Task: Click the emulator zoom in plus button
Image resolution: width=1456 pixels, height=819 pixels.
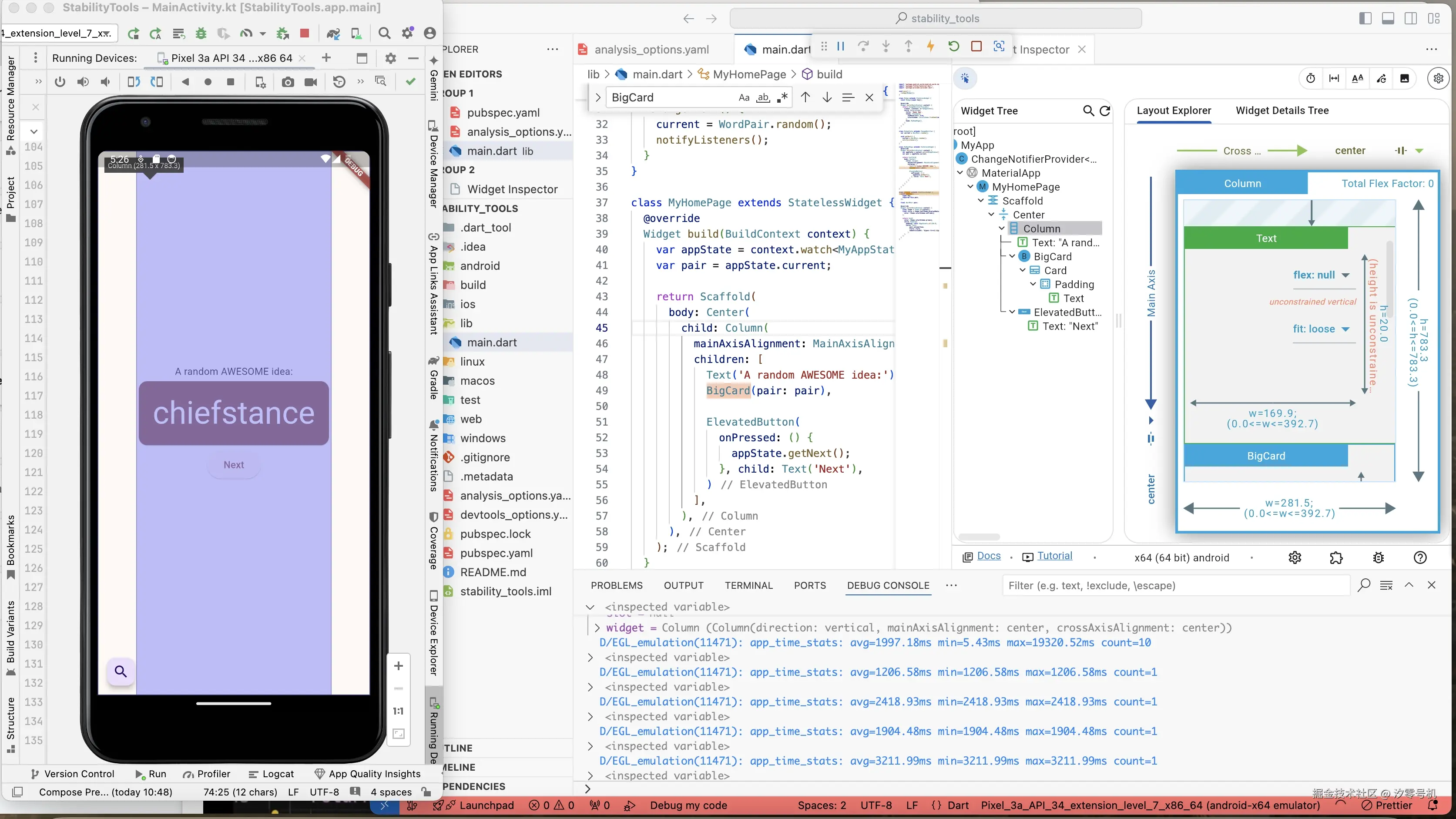Action: pos(399,666)
